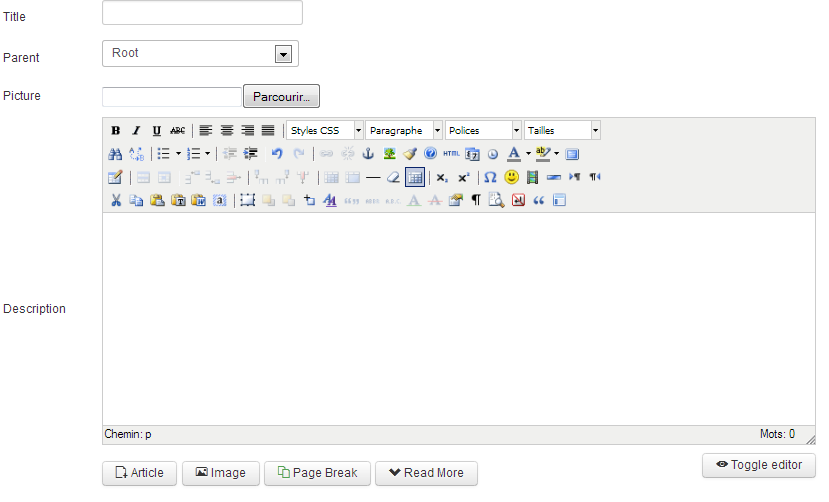Toggle bold formatting in editor toolbar
The width and height of the screenshot is (829, 502).
point(115,131)
